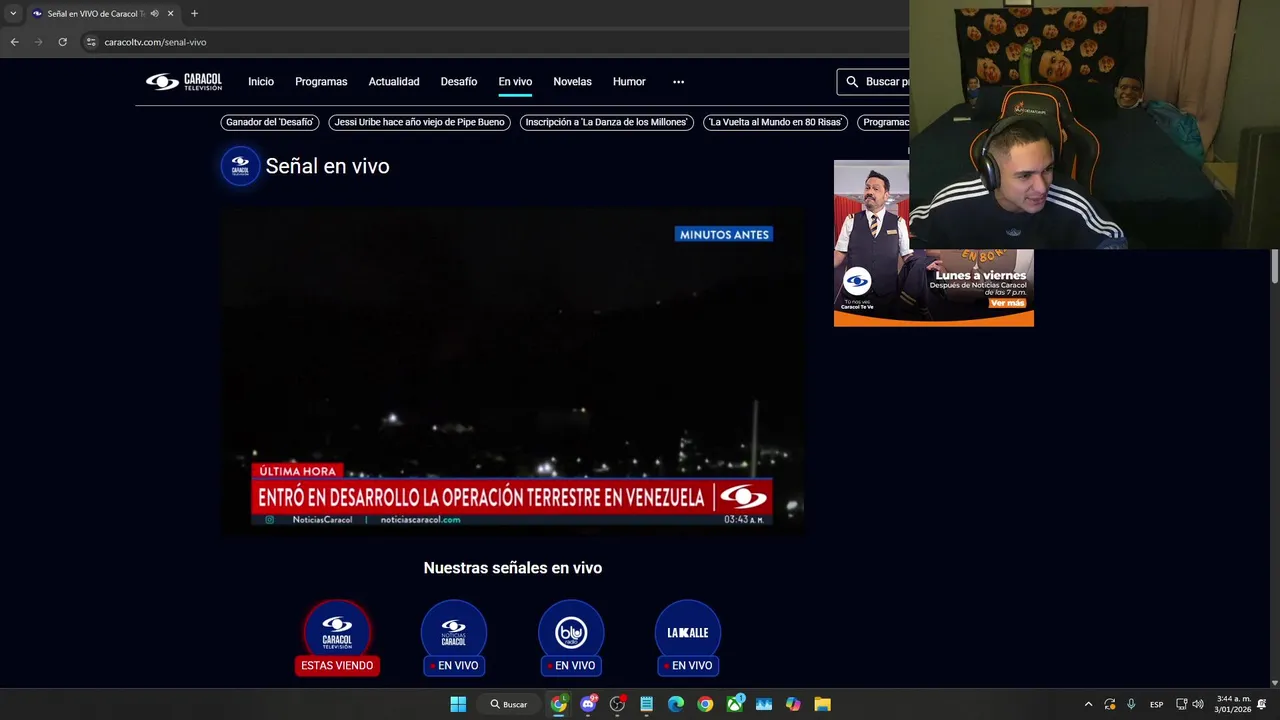Select the En vivo nav tab
The height and width of the screenshot is (720, 1280).
[x=515, y=82]
